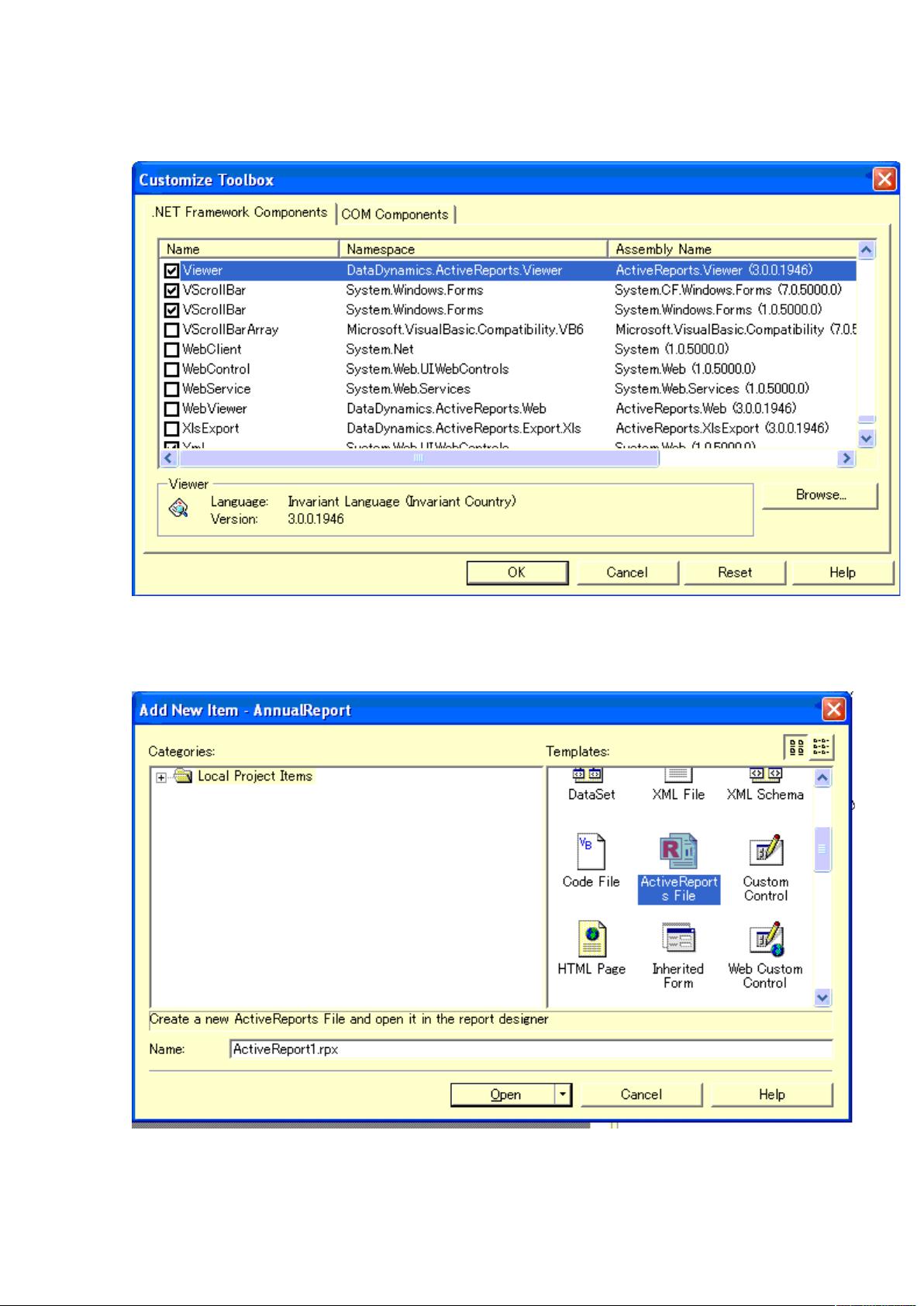Viewport: 924px width, 1306px height.
Task: Click the Viewer component icon in details
Action: coord(179,508)
